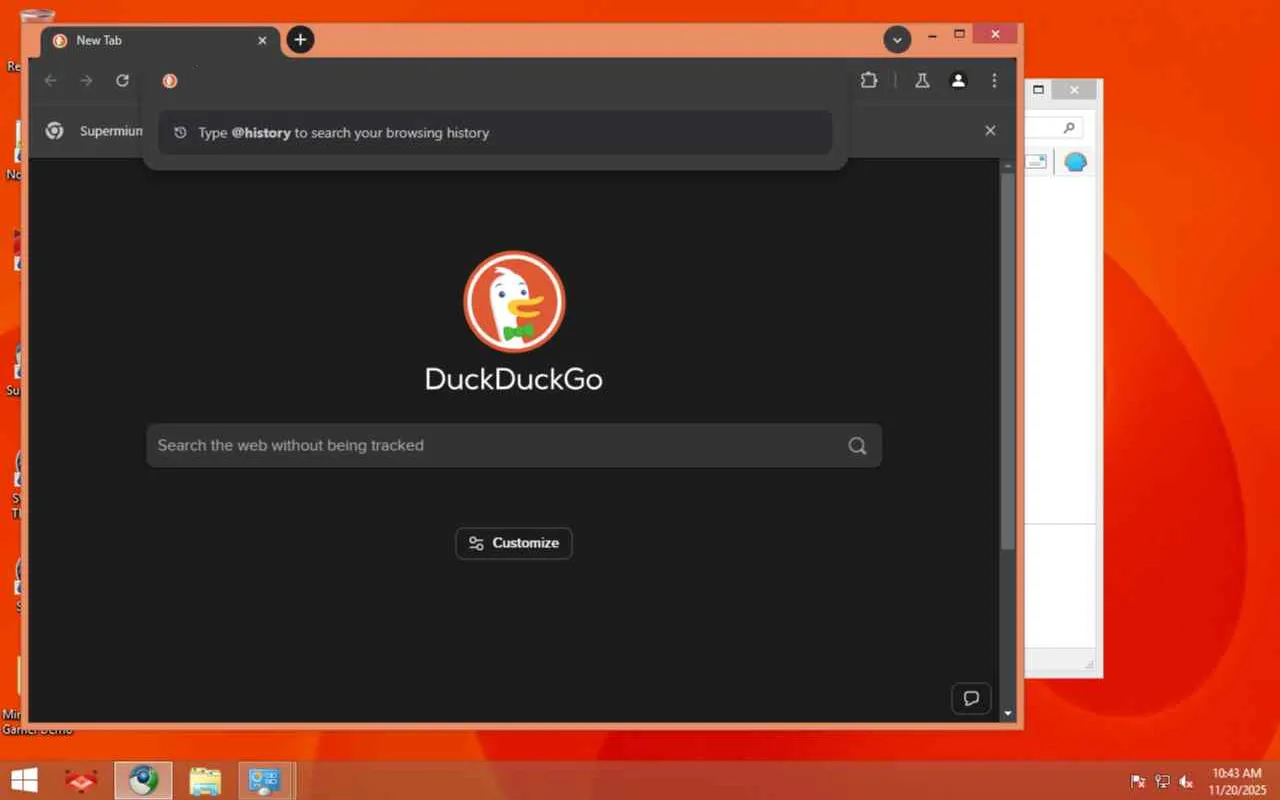Click the magnifier in DuckDuckGo search box
1280x800 pixels.
click(857, 446)
